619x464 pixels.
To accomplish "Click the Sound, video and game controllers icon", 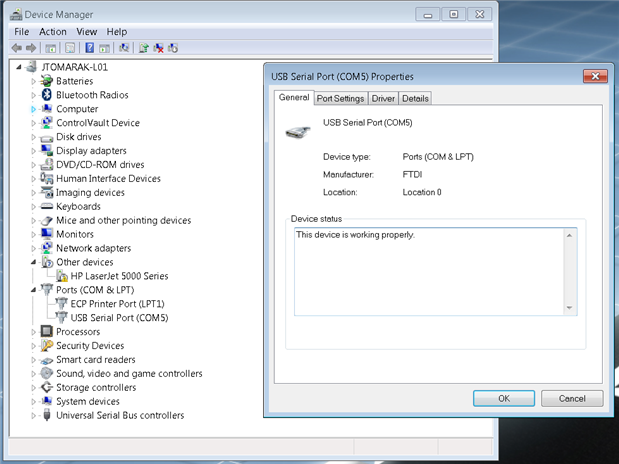I will [47, 373].
